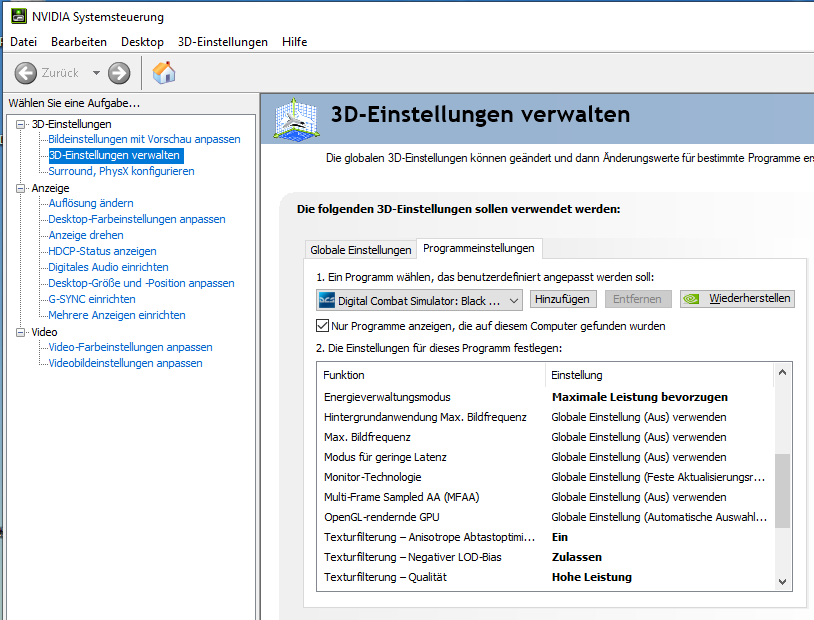Image resolution: width=814 pixels, height=620 pixels.
Task: Open Desktop-Größe und -Position anpassen
Action: point(141,284)
